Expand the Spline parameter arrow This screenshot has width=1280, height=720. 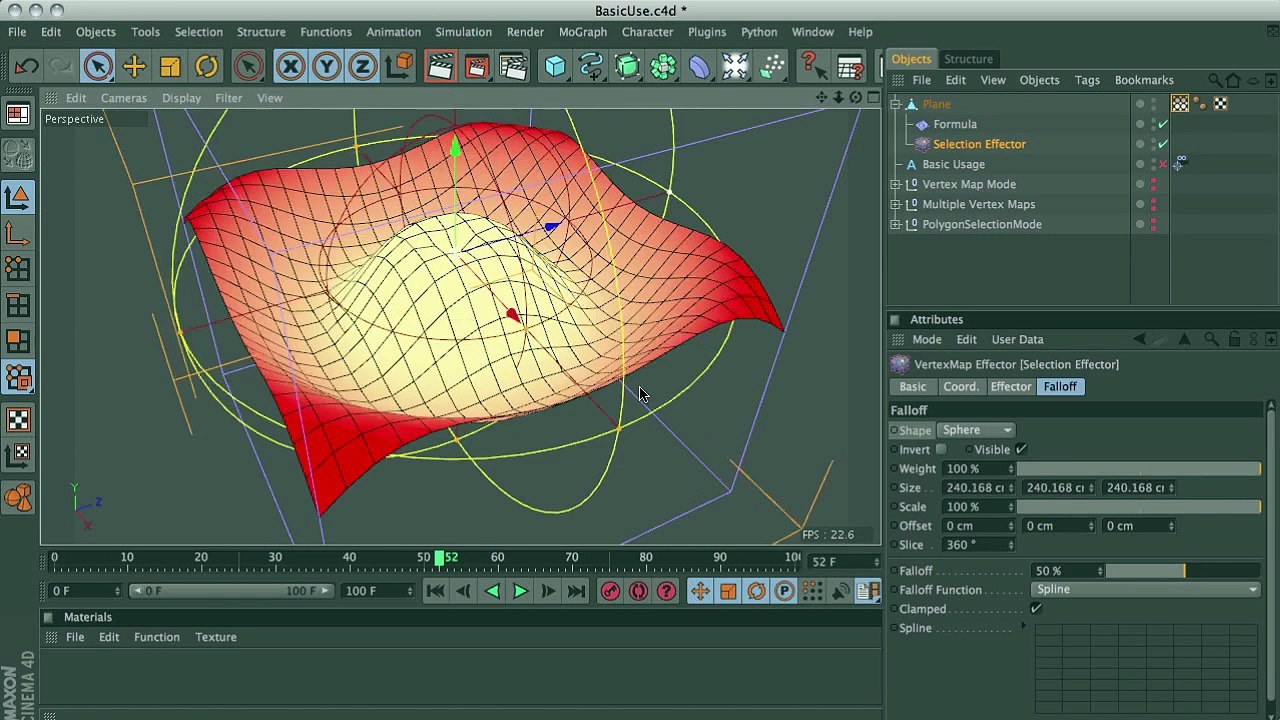1023,628
